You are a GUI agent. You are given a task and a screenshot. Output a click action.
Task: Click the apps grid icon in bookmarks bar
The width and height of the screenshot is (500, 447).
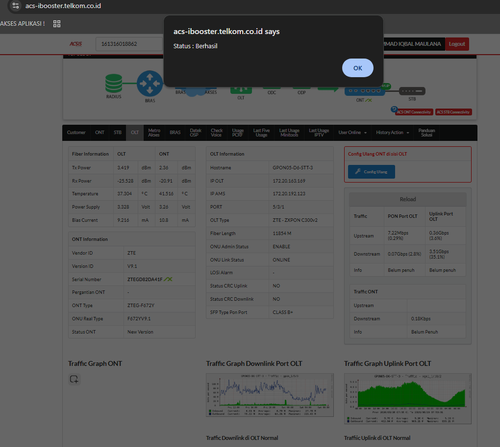click(57, 24)
